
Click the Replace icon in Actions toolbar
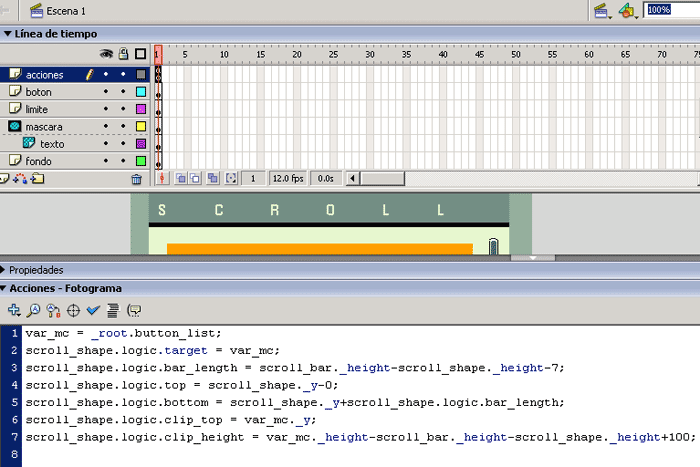tap(53, 310)
